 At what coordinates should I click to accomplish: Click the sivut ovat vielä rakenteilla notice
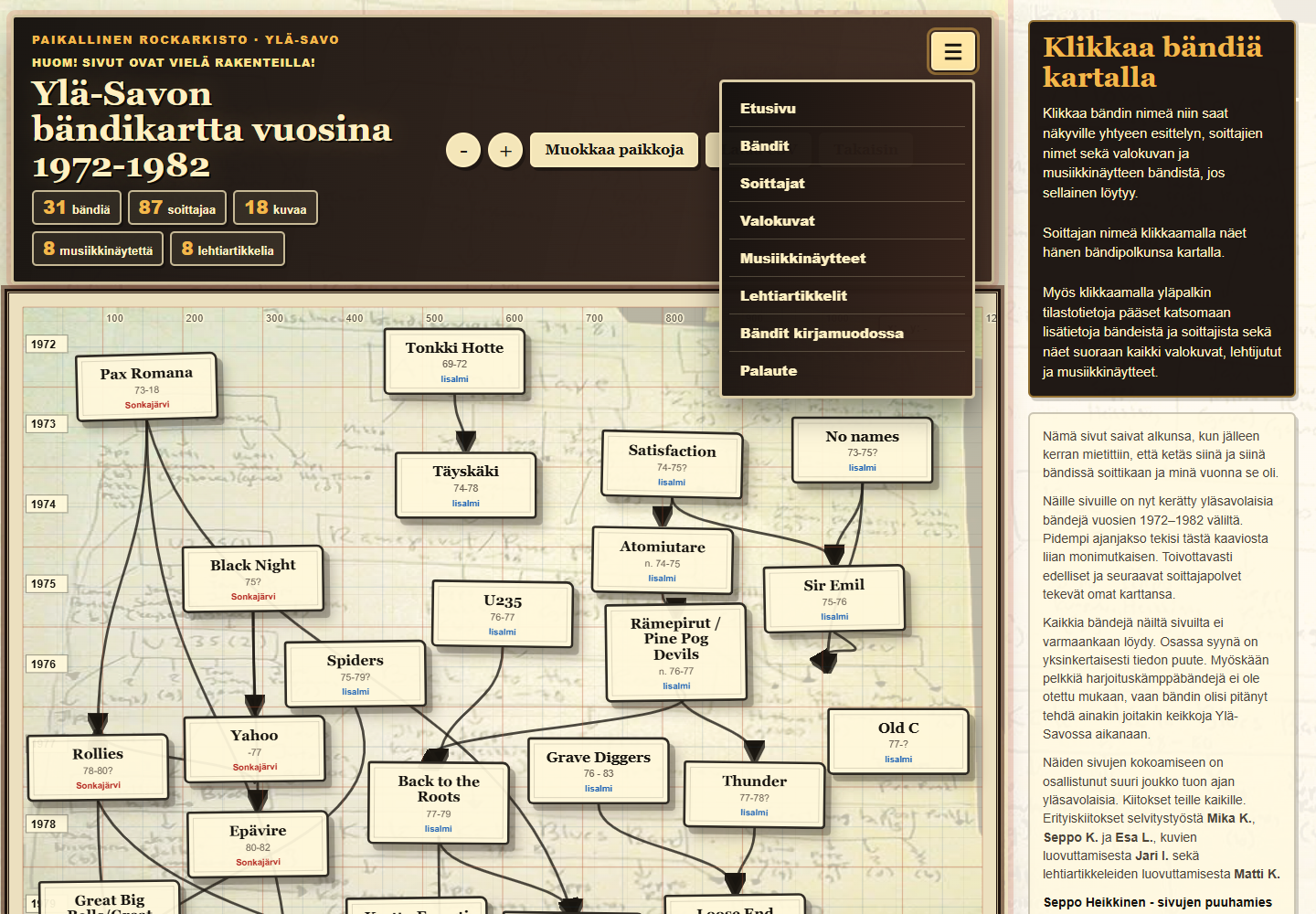pos(174,63)
